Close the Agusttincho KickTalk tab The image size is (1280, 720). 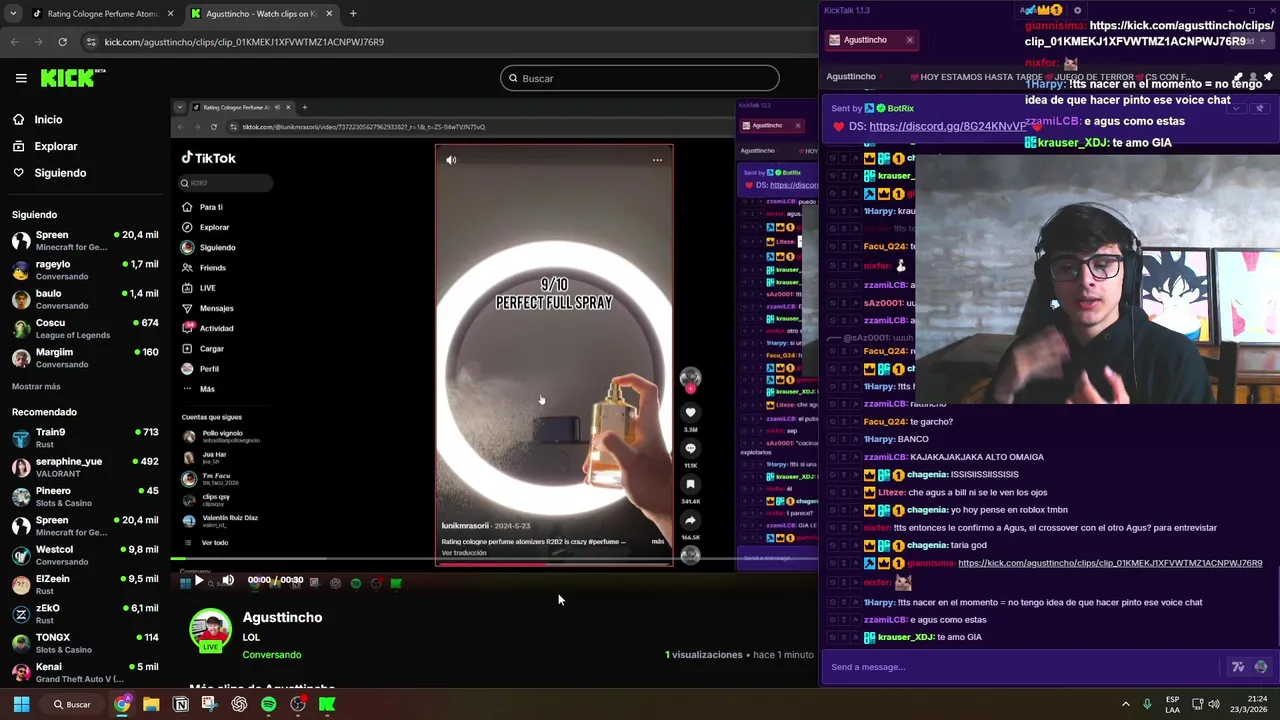coord(909,40)
